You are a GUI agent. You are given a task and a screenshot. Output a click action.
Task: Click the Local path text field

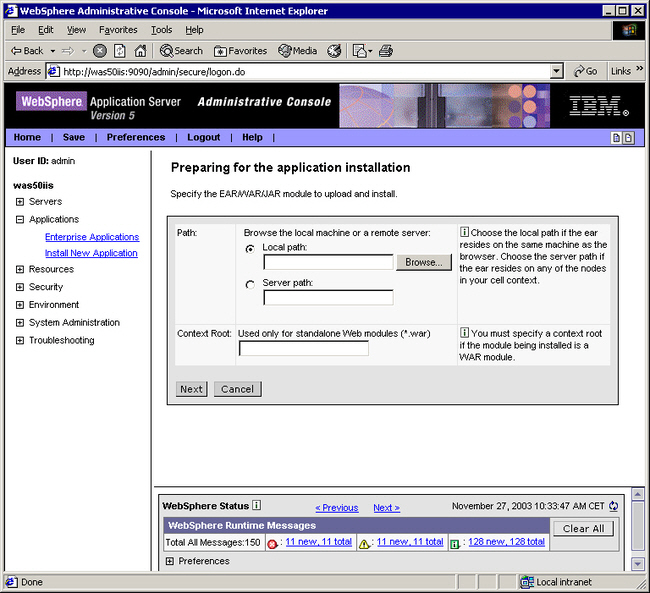[328, 262]
